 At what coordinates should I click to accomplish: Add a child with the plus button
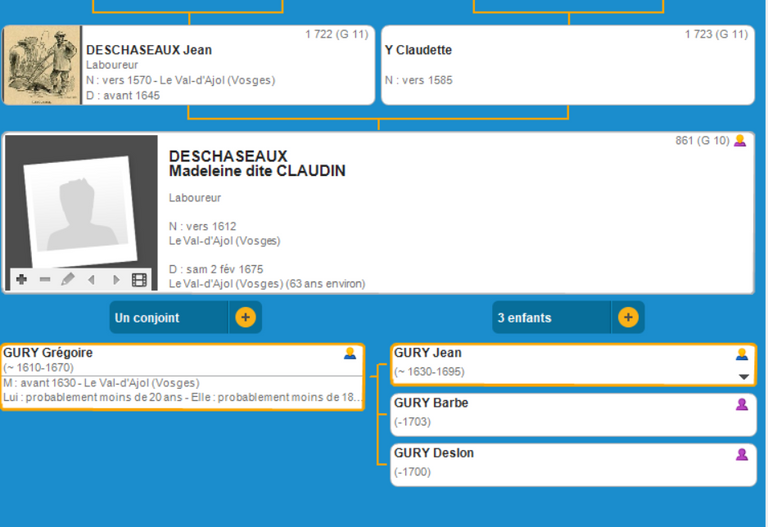[628, 318]
